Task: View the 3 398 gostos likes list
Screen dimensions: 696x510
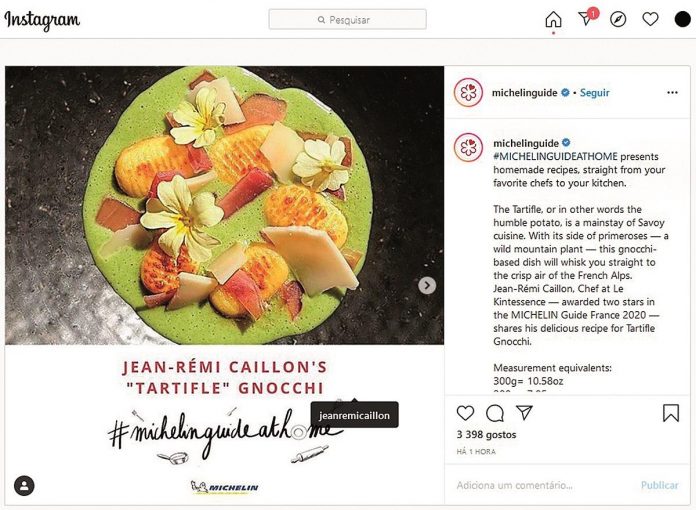Action: tap(486, 435)
